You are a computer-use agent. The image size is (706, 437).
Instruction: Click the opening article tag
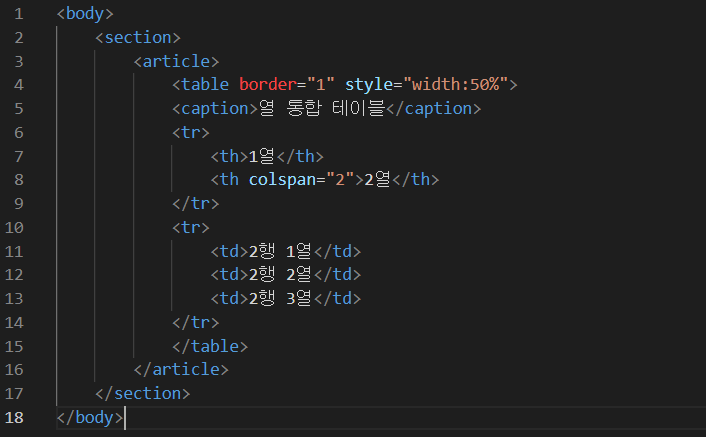(176, 62)
